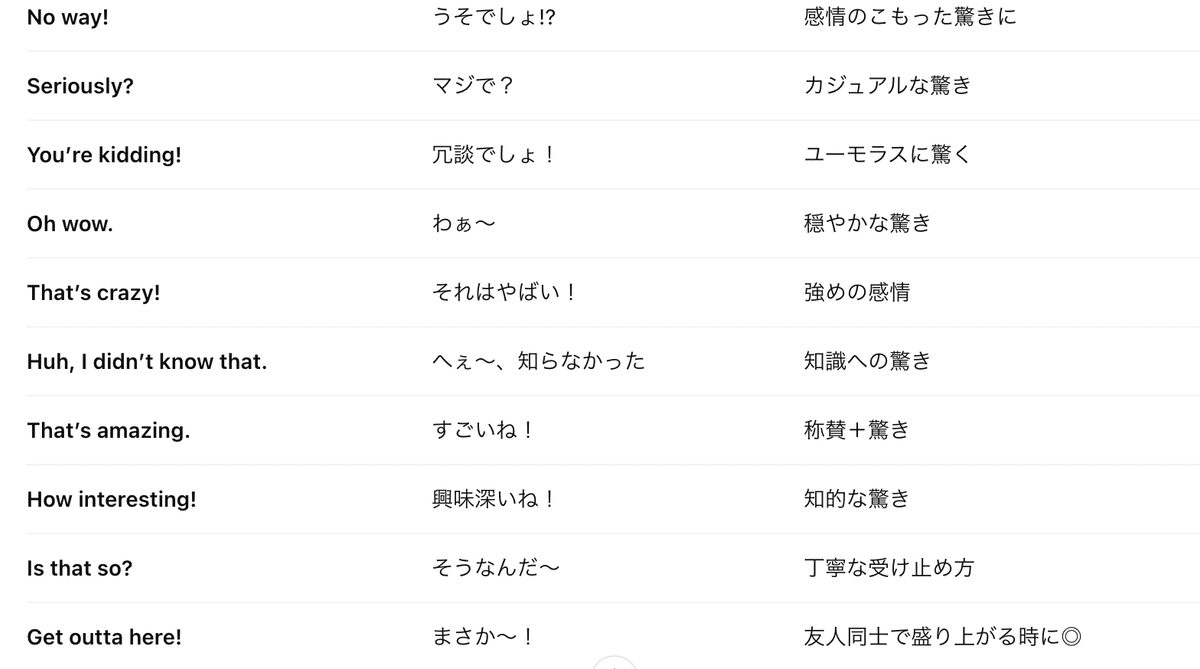Click "You're kidding!" in the first column
This screenshot has height=669, width=1200.
(x=104, y=155)
